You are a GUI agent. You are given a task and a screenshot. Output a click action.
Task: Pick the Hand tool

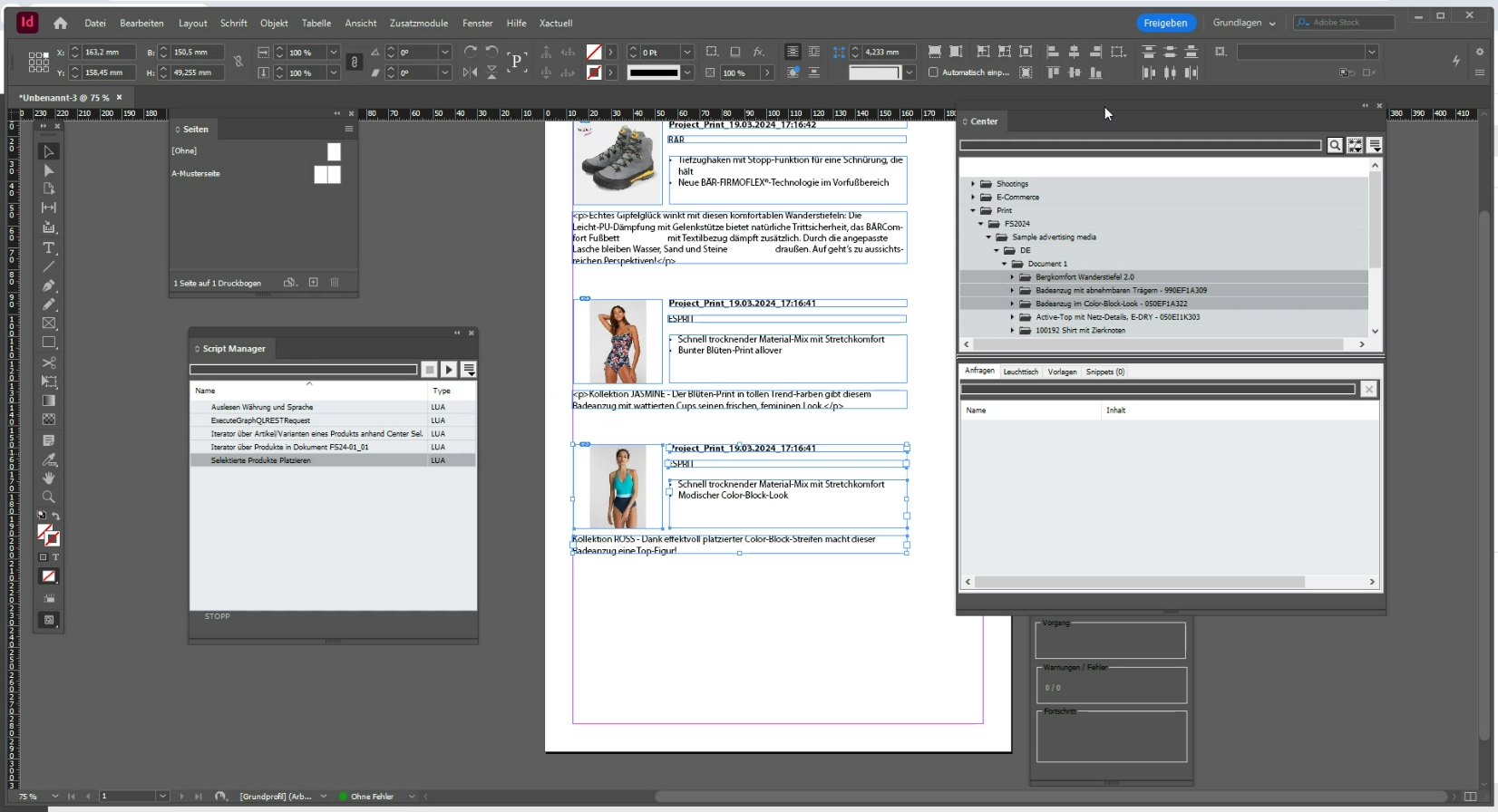49,478
